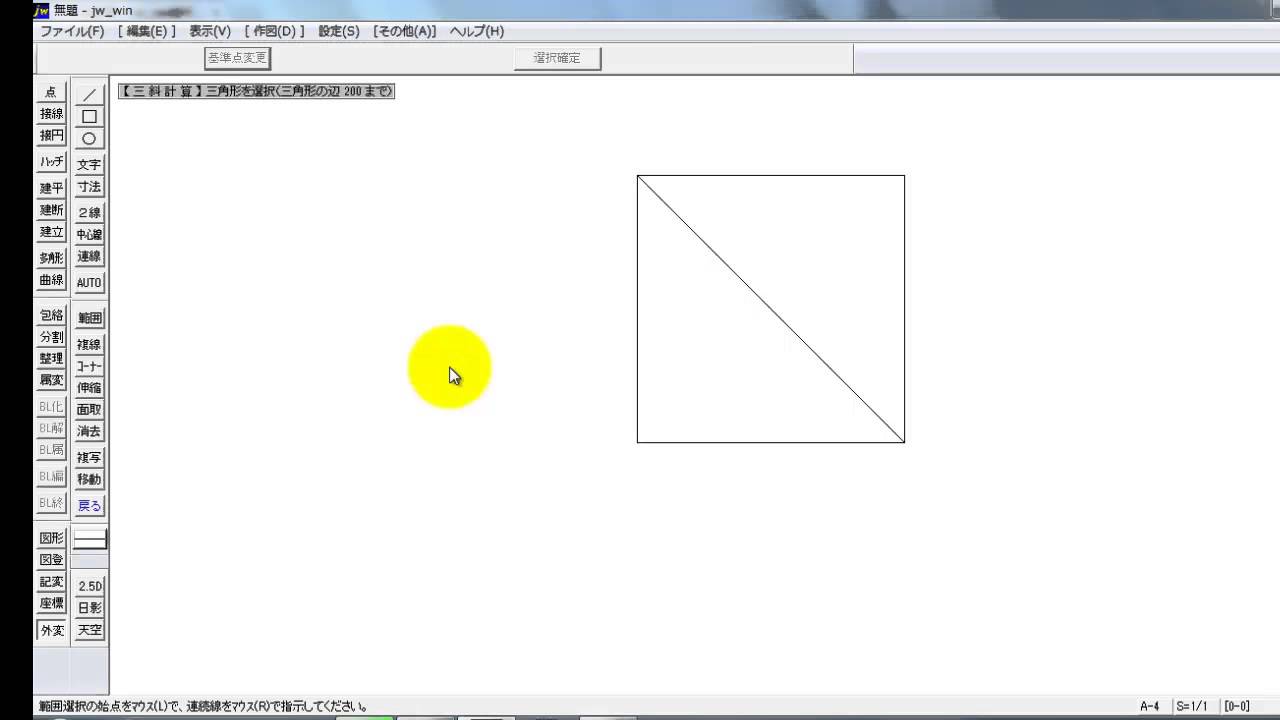Select the 接線 tangent line tool
Screen dimensions: 1280x720
pos(51,113)
